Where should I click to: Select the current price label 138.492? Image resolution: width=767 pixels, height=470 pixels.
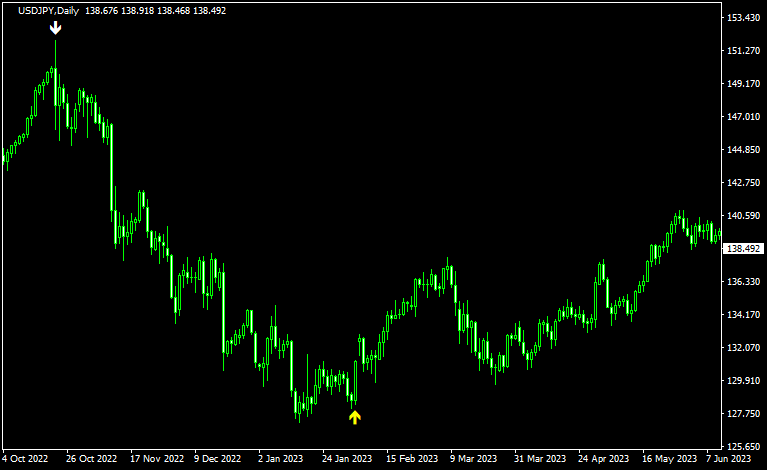pos(743,249)
